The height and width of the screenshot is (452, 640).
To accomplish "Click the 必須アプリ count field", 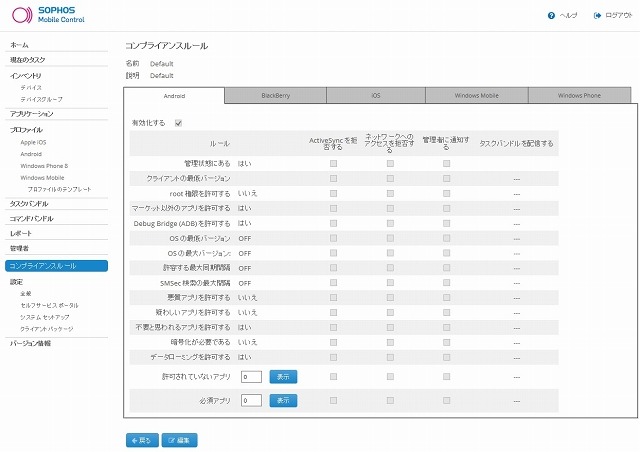I will [x=251, y=401].
